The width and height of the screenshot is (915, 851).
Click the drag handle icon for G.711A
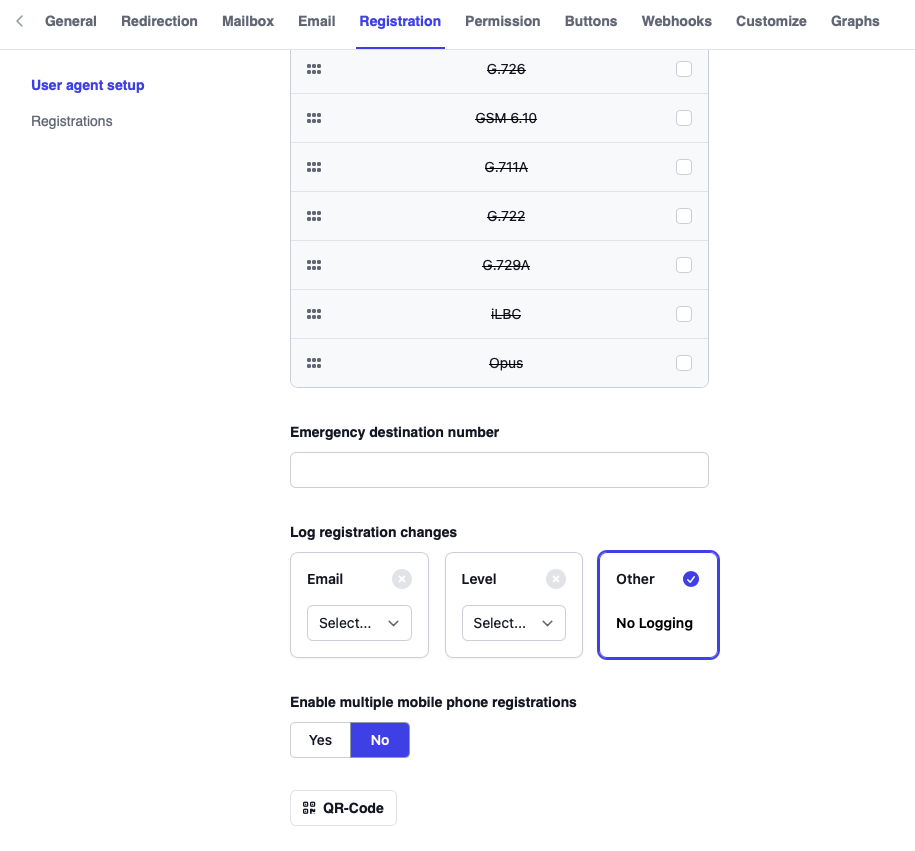pyautogui.click(x=314, y=167)
